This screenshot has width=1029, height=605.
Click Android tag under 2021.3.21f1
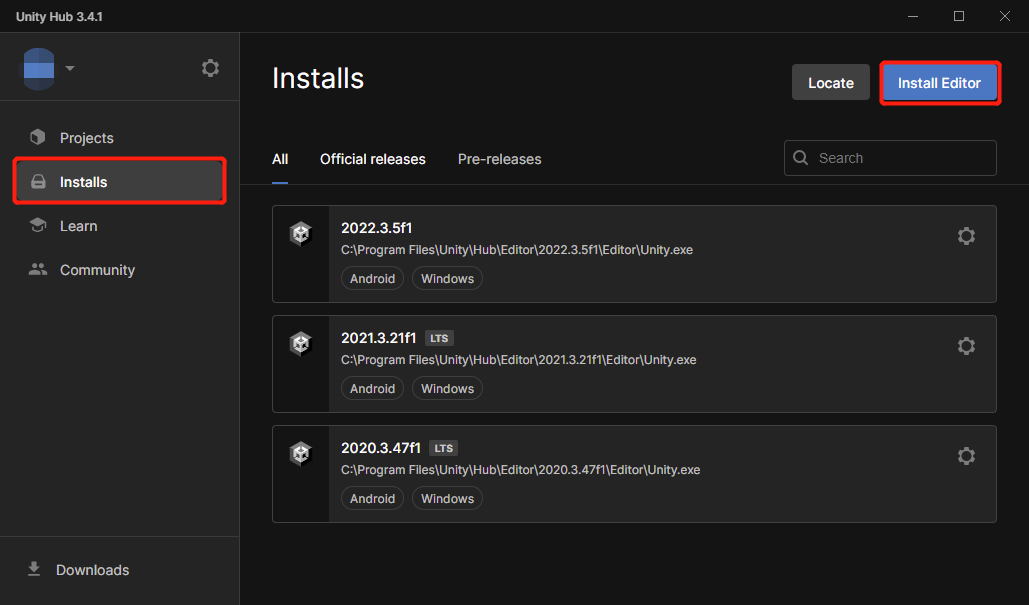click(x=372, y=388)
